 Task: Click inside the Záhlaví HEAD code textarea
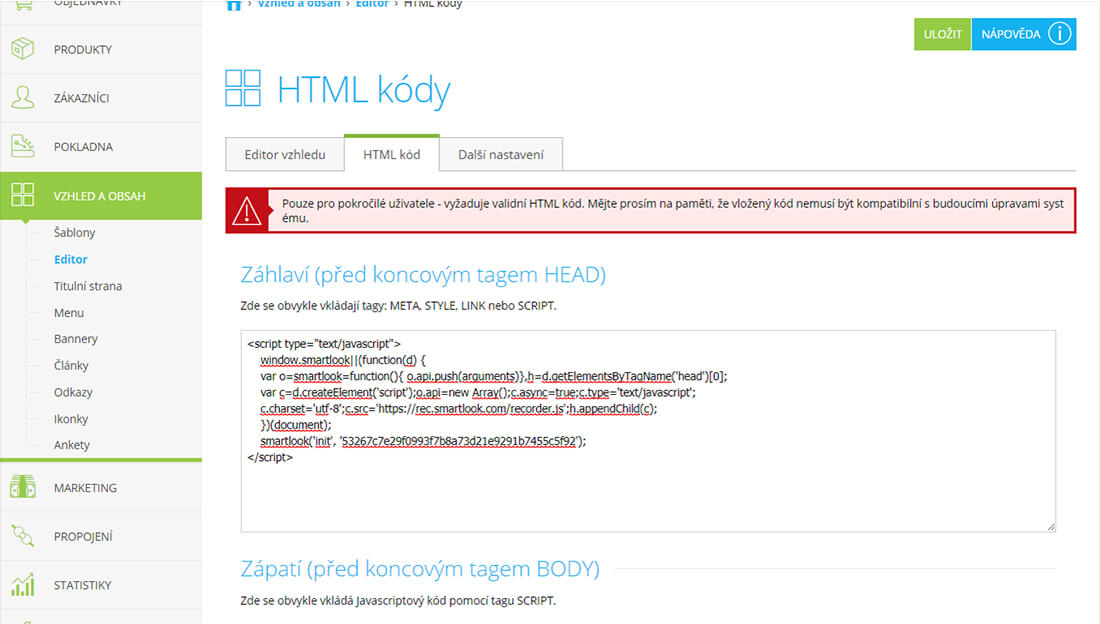coord(648,431)
